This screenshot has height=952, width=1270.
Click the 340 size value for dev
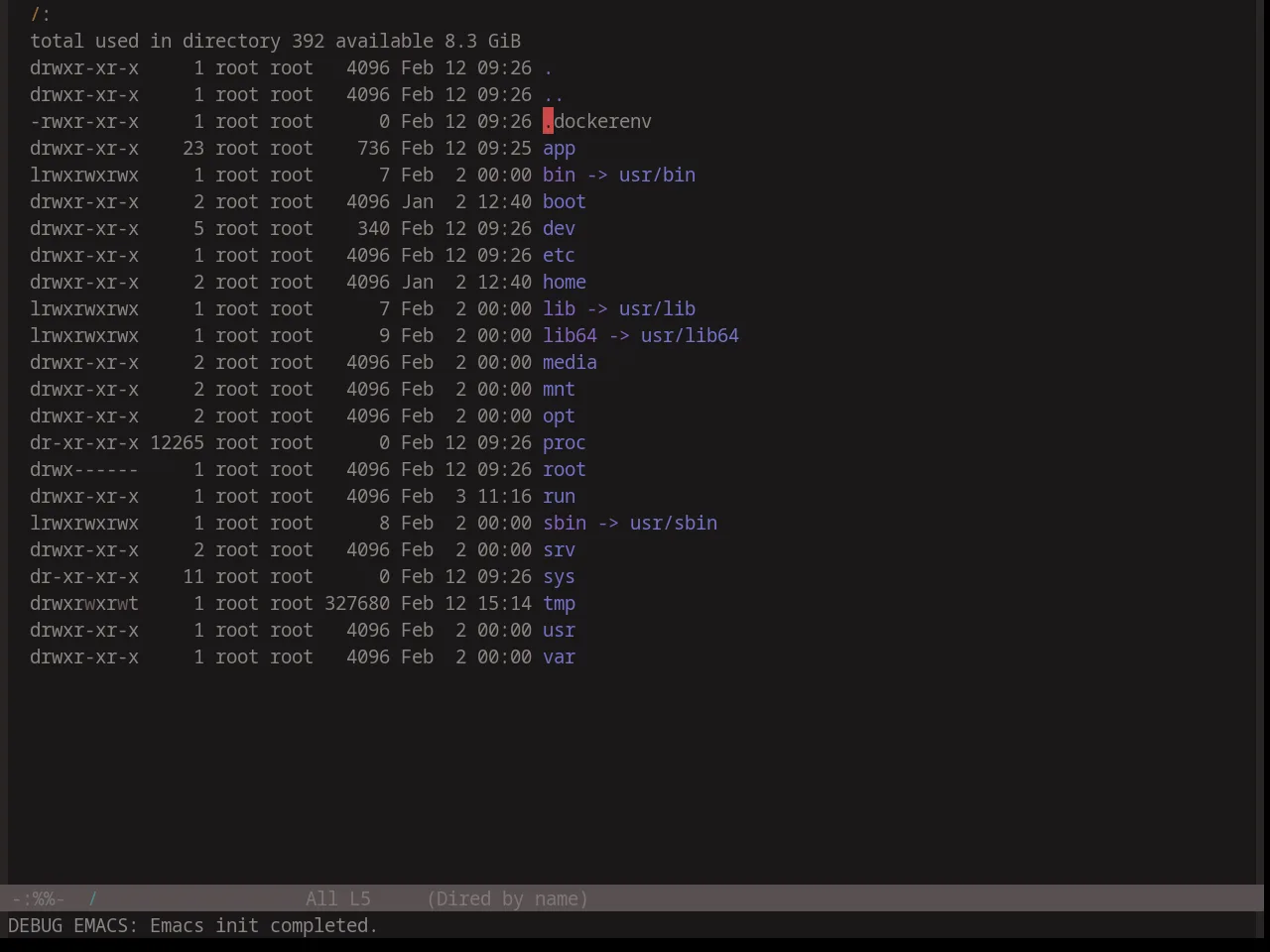(x=374, y=228)
